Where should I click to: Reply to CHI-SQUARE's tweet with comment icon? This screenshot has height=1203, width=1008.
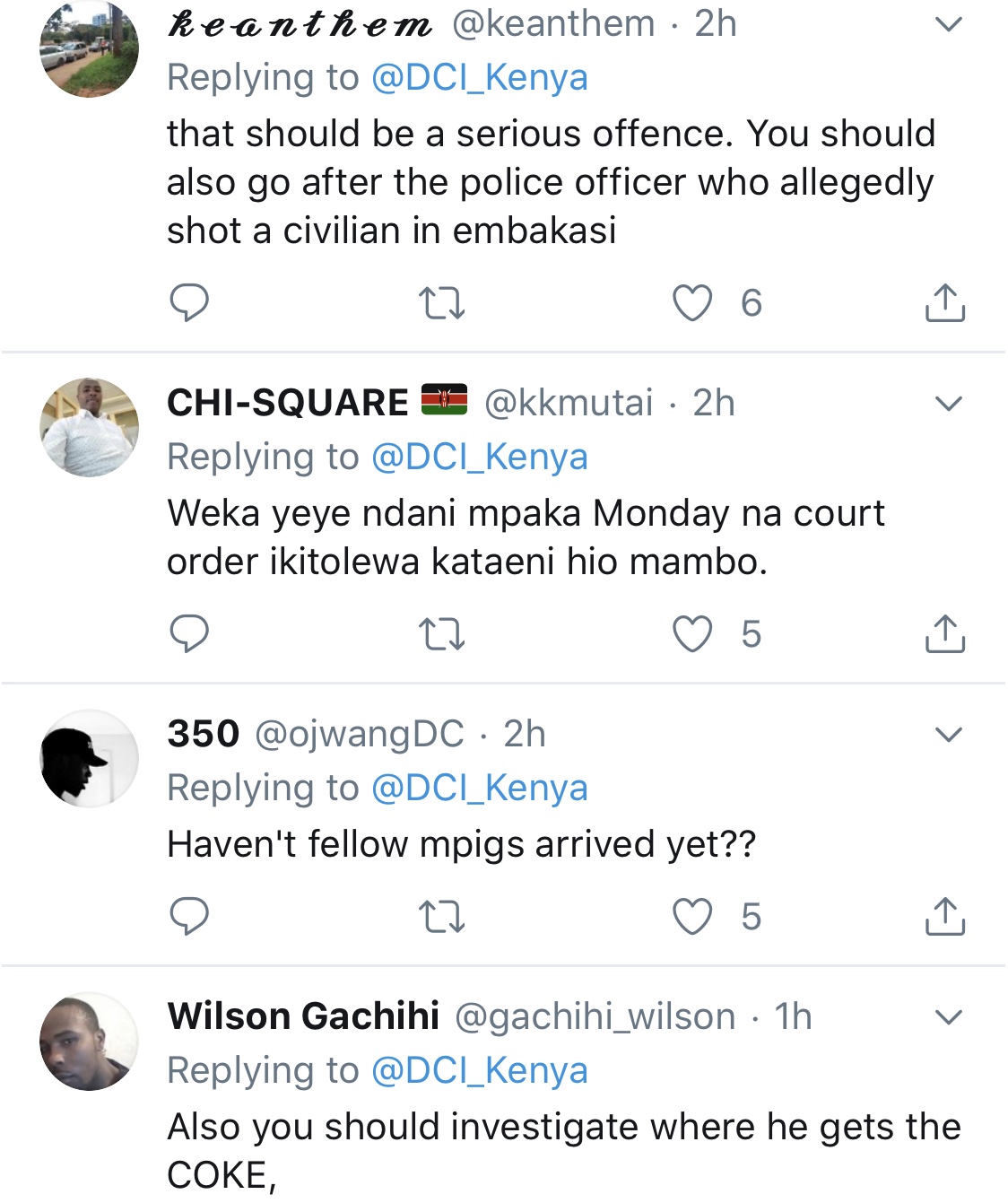tap(189, 633)
